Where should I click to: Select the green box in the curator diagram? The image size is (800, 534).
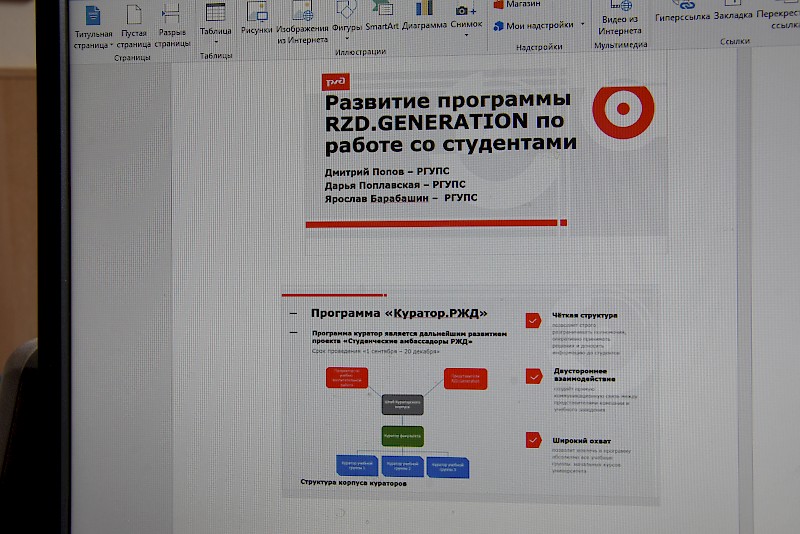pyautogui.click(x=402, y=436)
